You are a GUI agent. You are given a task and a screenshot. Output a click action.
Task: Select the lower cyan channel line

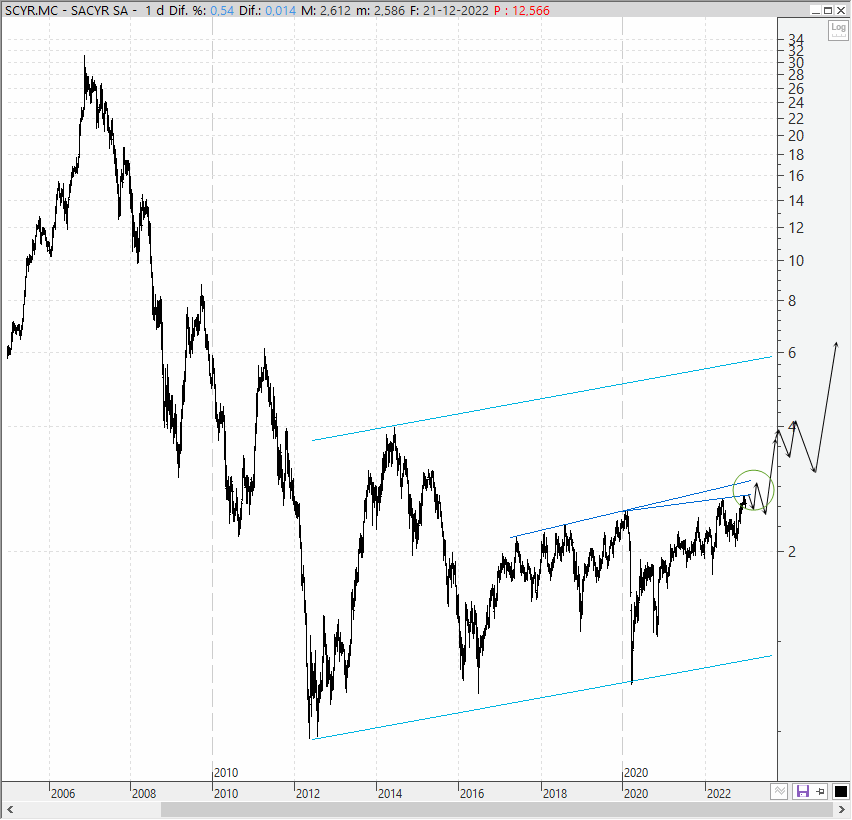point(542,697)
